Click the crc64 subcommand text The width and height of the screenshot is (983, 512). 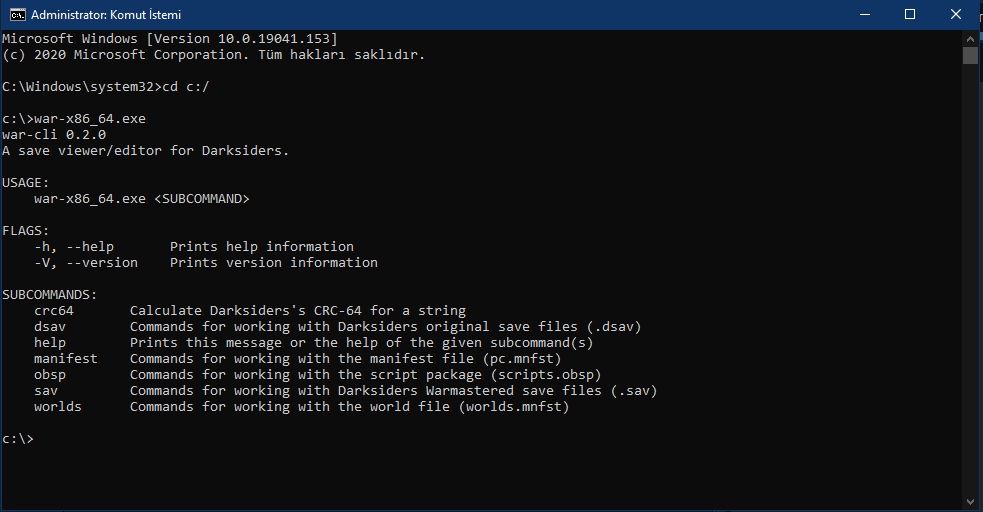point(54,311)
